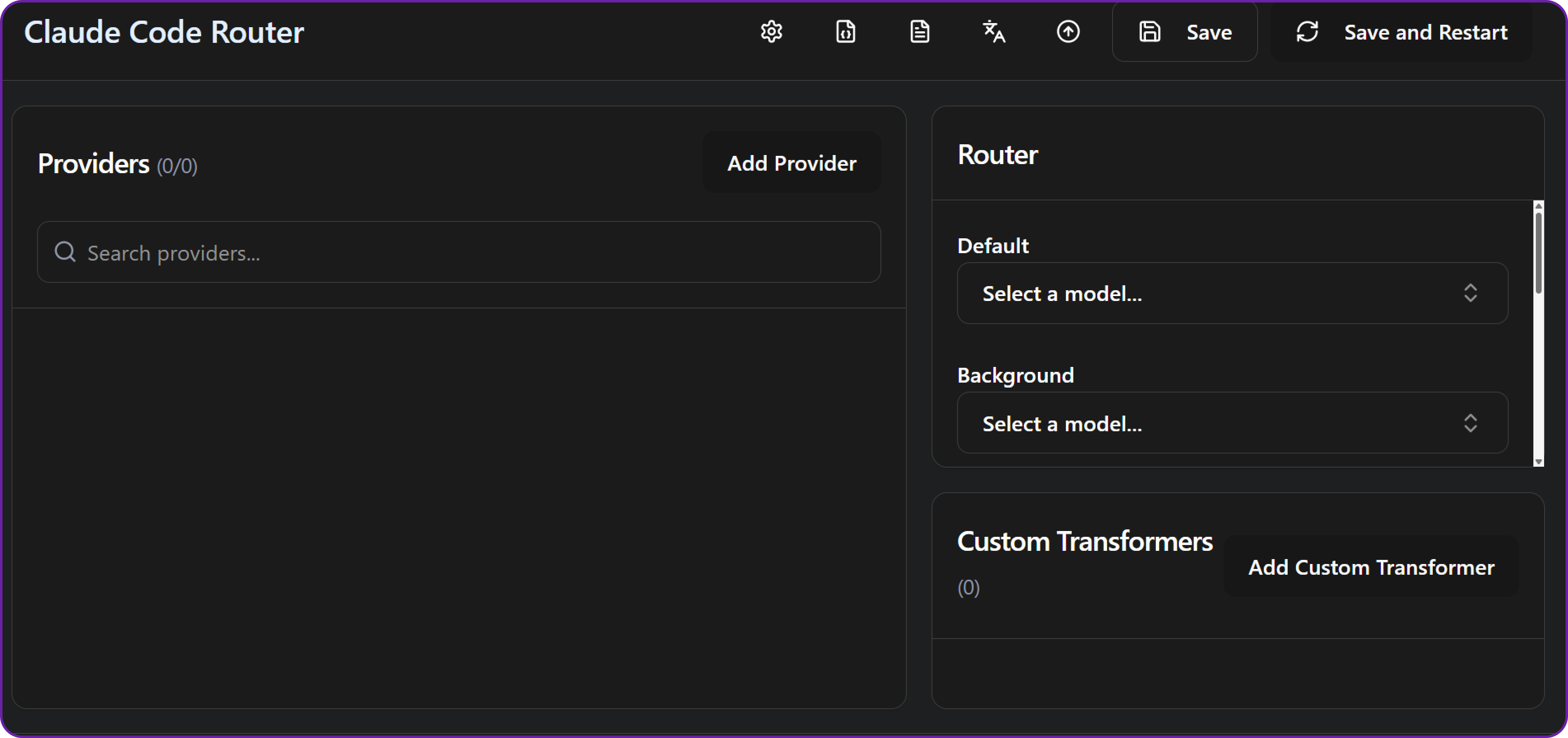Click Add Custom Transformer
The image size is (1568, 738).
click(x=1371, y=566)
